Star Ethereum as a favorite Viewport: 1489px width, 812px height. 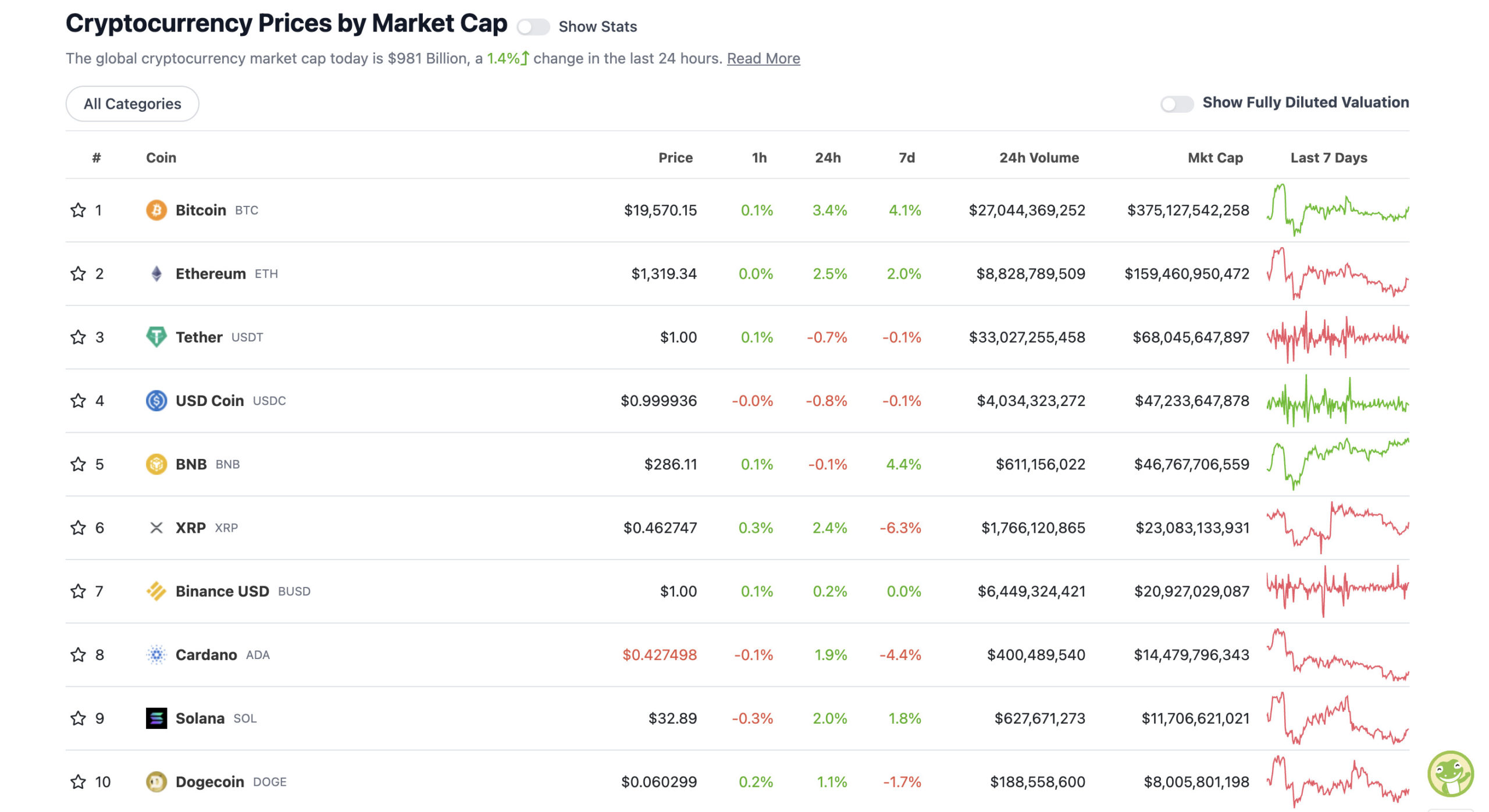[x=78, y=273]
